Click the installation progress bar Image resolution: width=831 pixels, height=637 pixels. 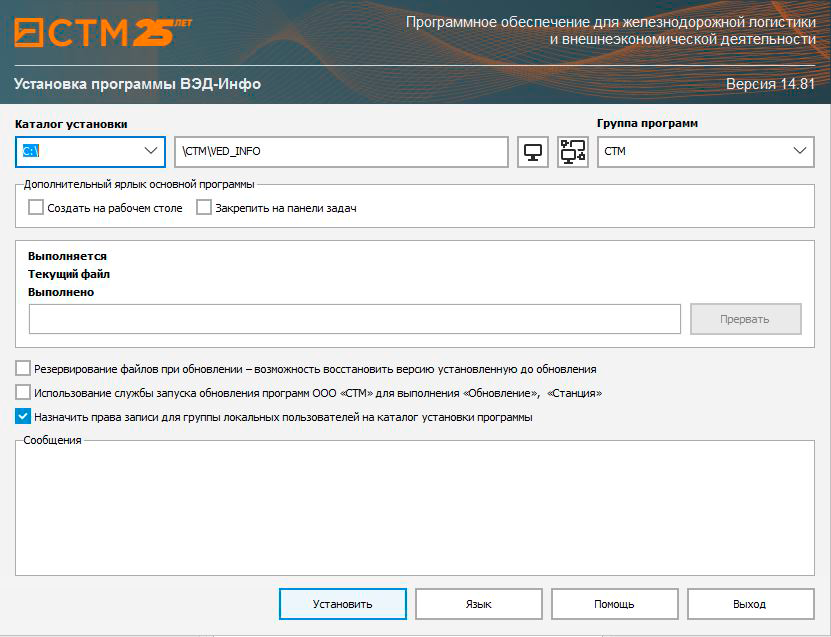355,319
